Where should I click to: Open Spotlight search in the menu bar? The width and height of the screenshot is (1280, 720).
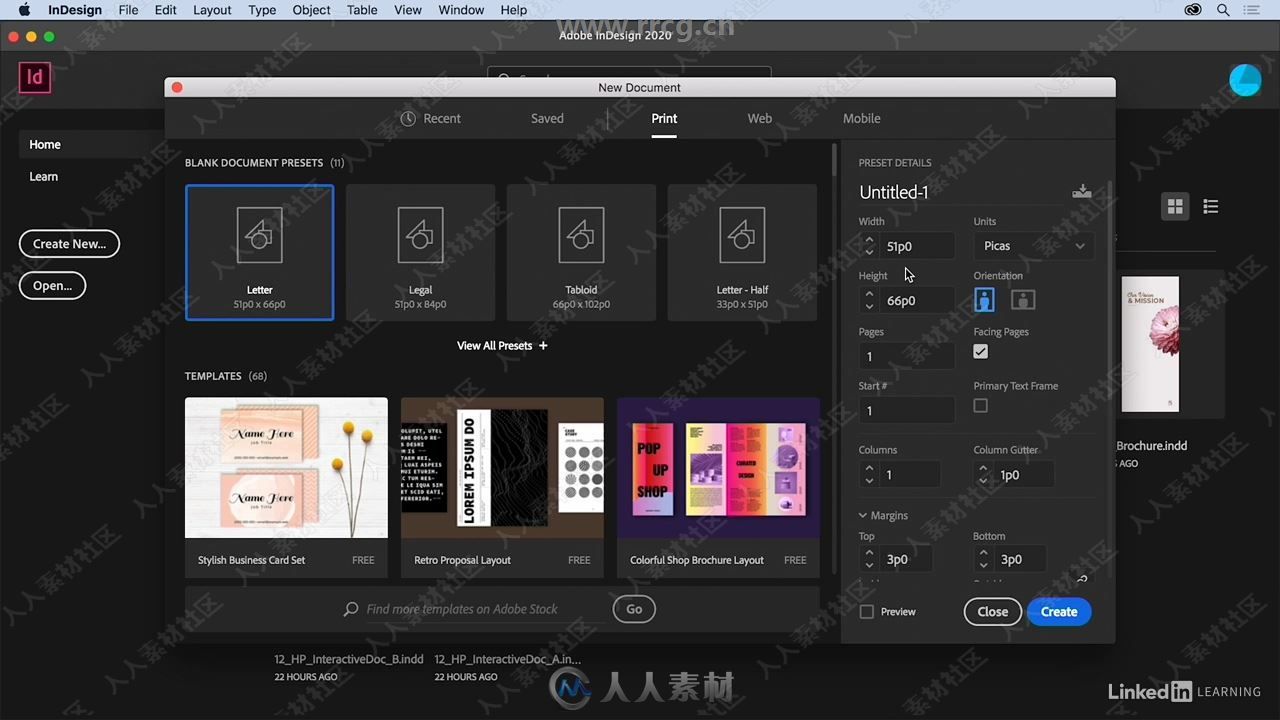point(1223,10)
